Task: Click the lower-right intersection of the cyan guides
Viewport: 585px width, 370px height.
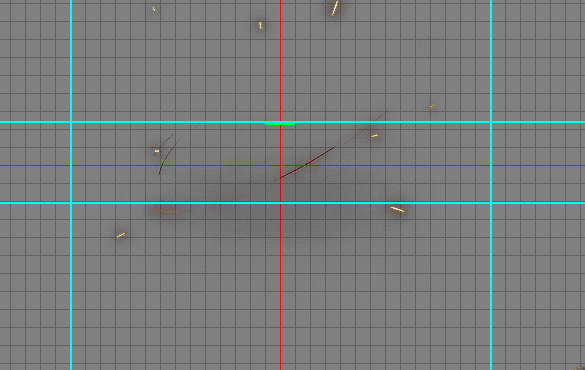Action: point(491,203)
